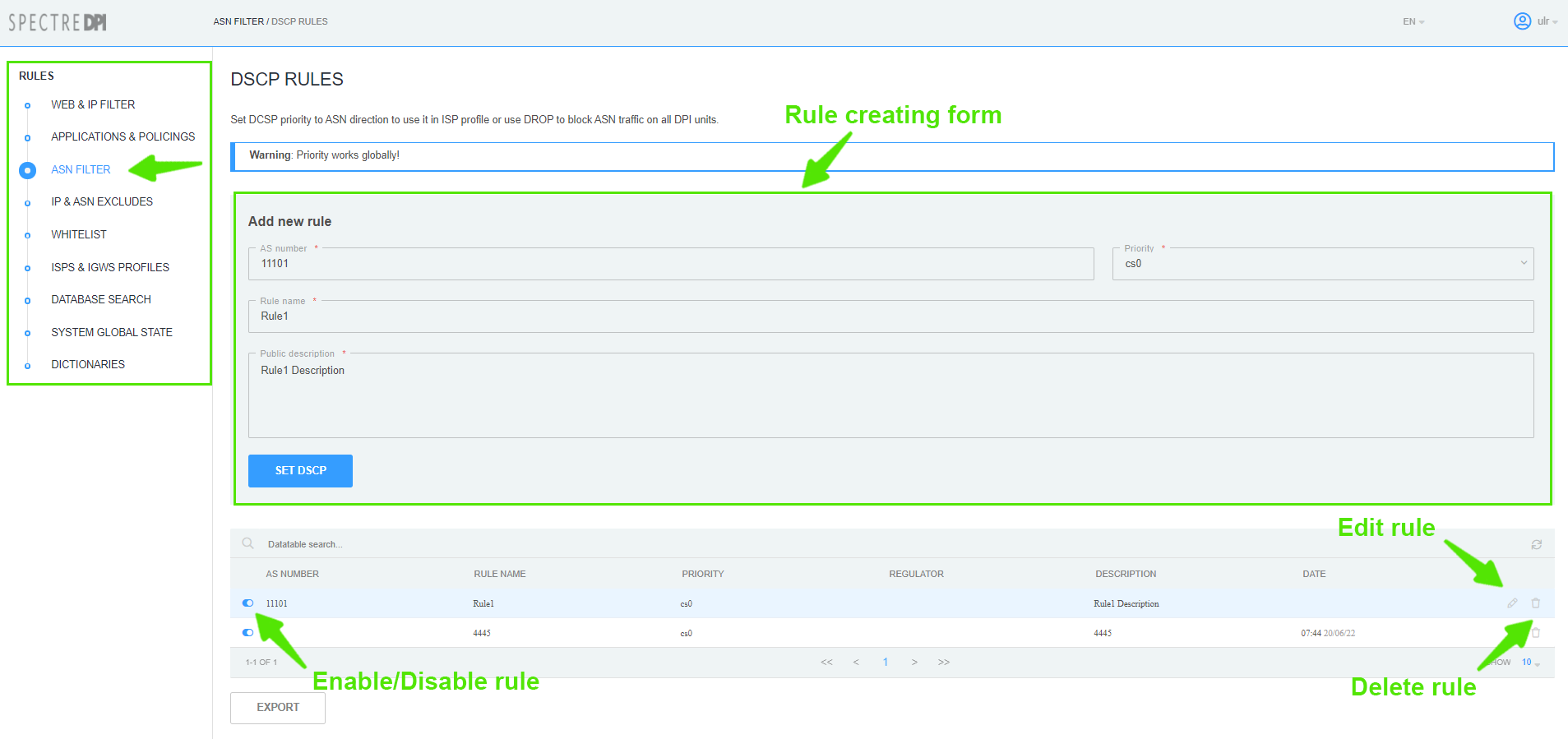
Task: Open ISPs & IGWs Profiles
Action: [x=110, y=267]
